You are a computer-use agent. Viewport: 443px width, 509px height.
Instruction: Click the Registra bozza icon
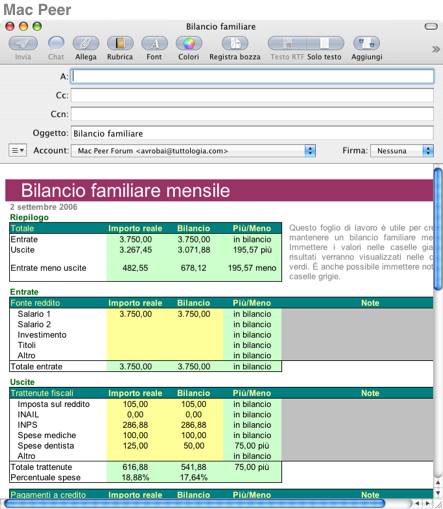(x=235, y=43)
